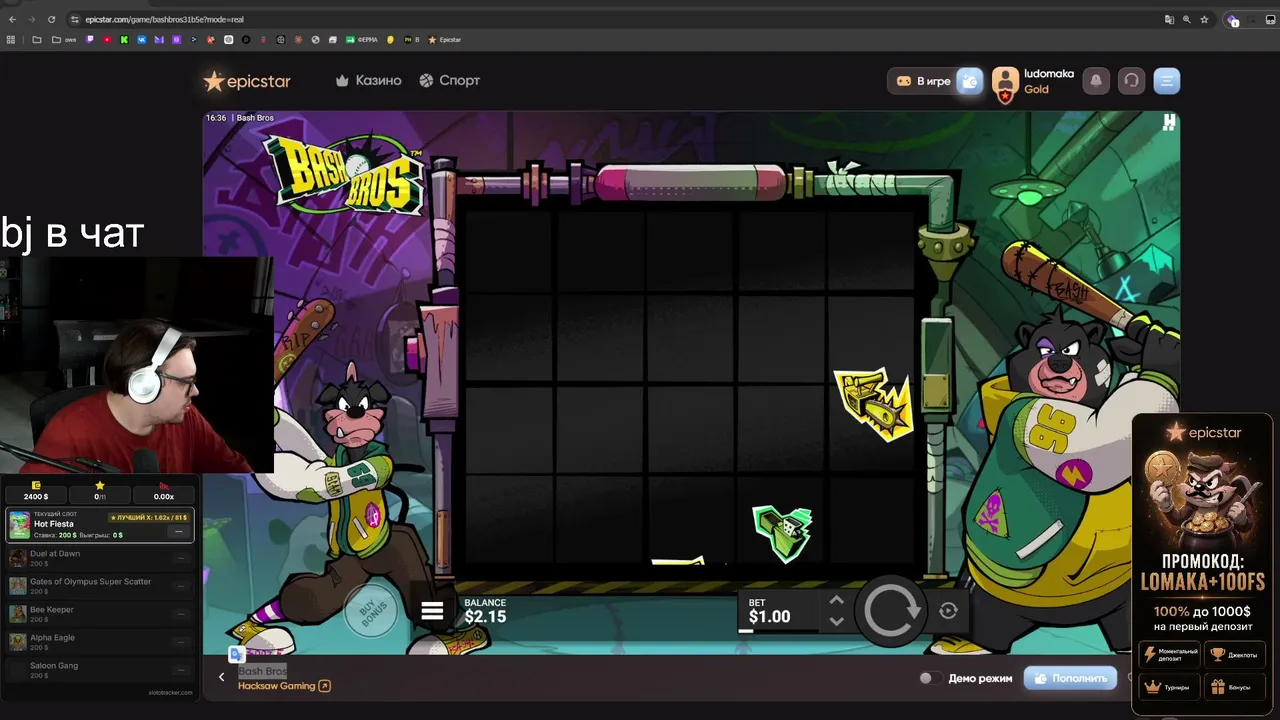The height and width of the screenshot is (720, 1280).
Task: Open the autoplay settings icon
Action: point(948,610)
